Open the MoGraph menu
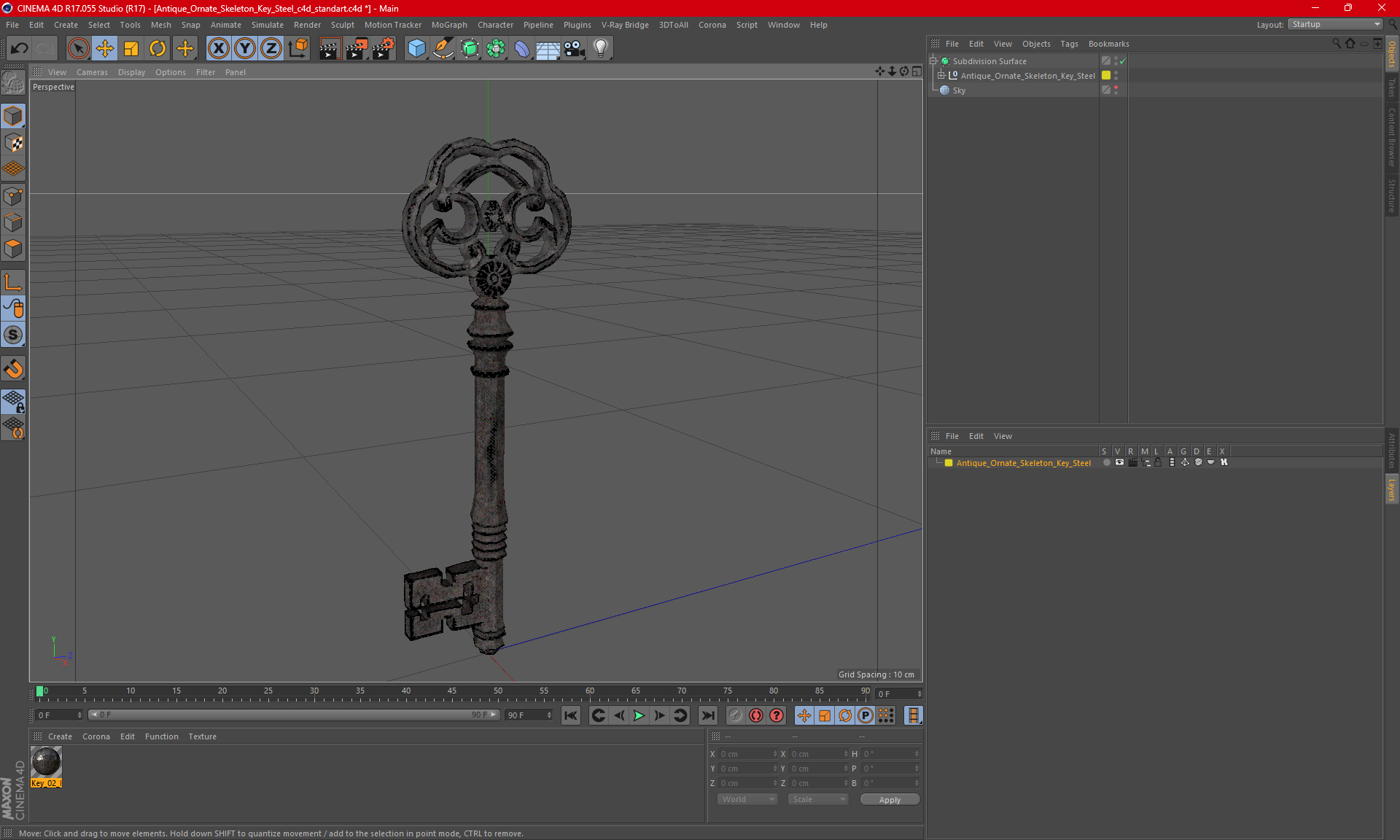1400x840 pixels. (x=449, y=25)
